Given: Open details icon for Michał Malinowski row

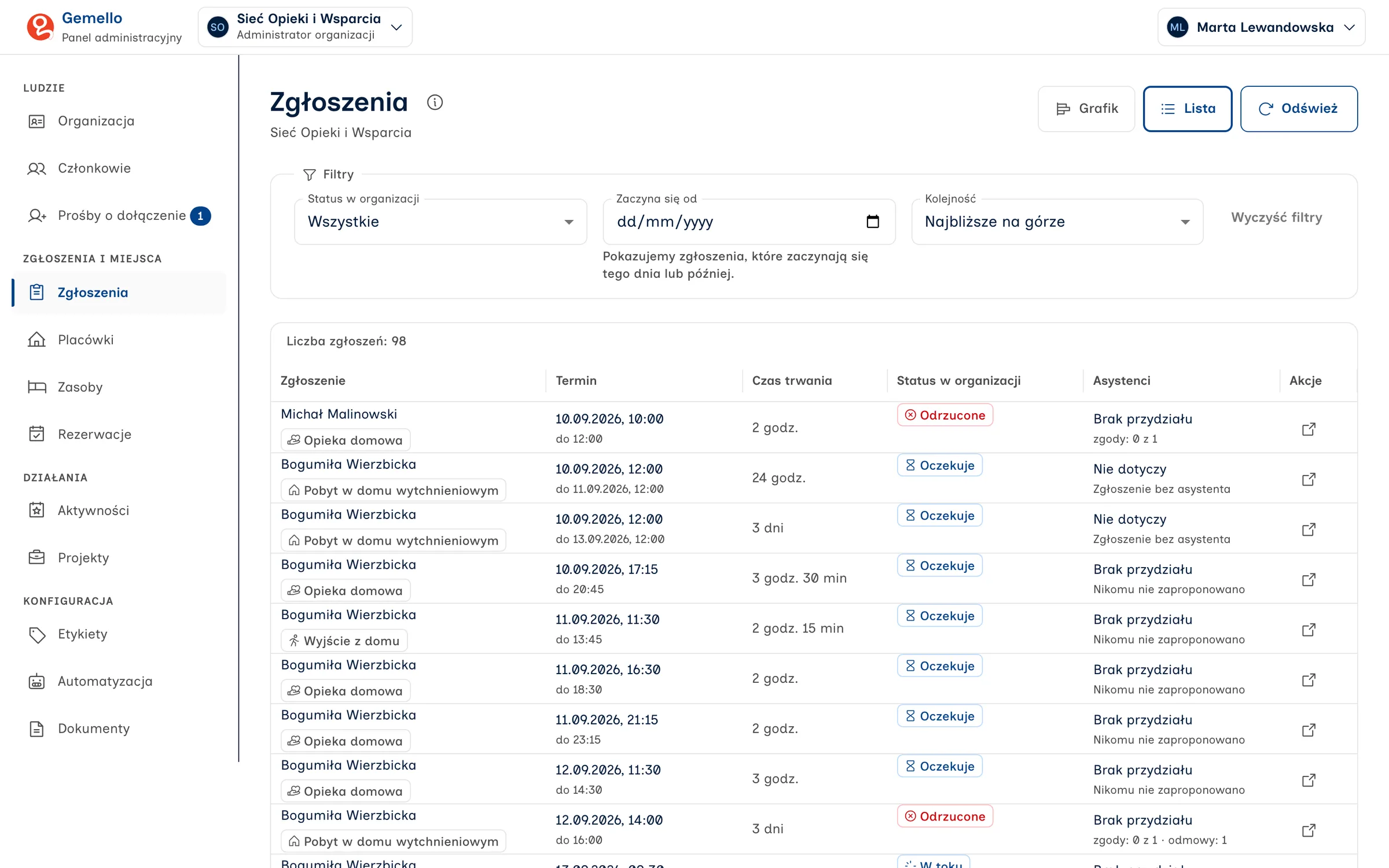Looking at the screenshot, I should point(1309,429).
